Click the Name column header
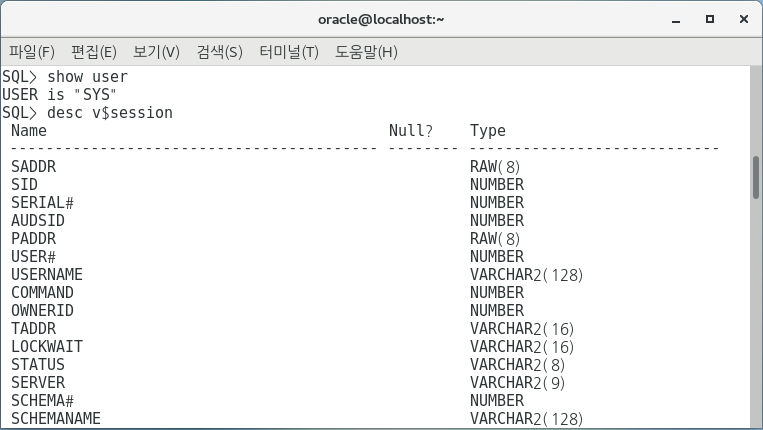The width and height of the screenshot is (763, 430). point(29,130)
